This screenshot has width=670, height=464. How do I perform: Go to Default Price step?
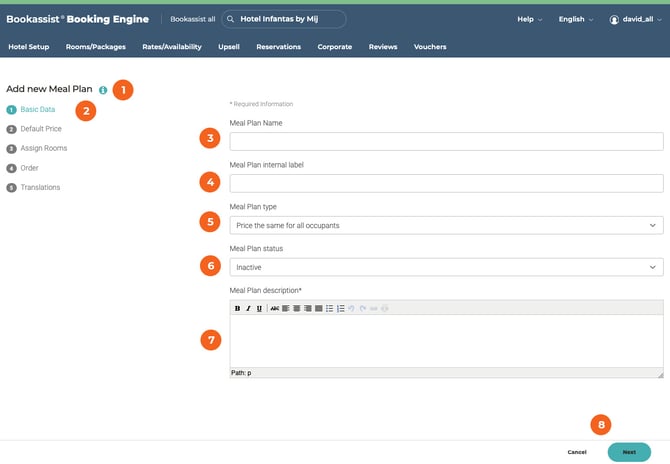[x=41, y=129]
